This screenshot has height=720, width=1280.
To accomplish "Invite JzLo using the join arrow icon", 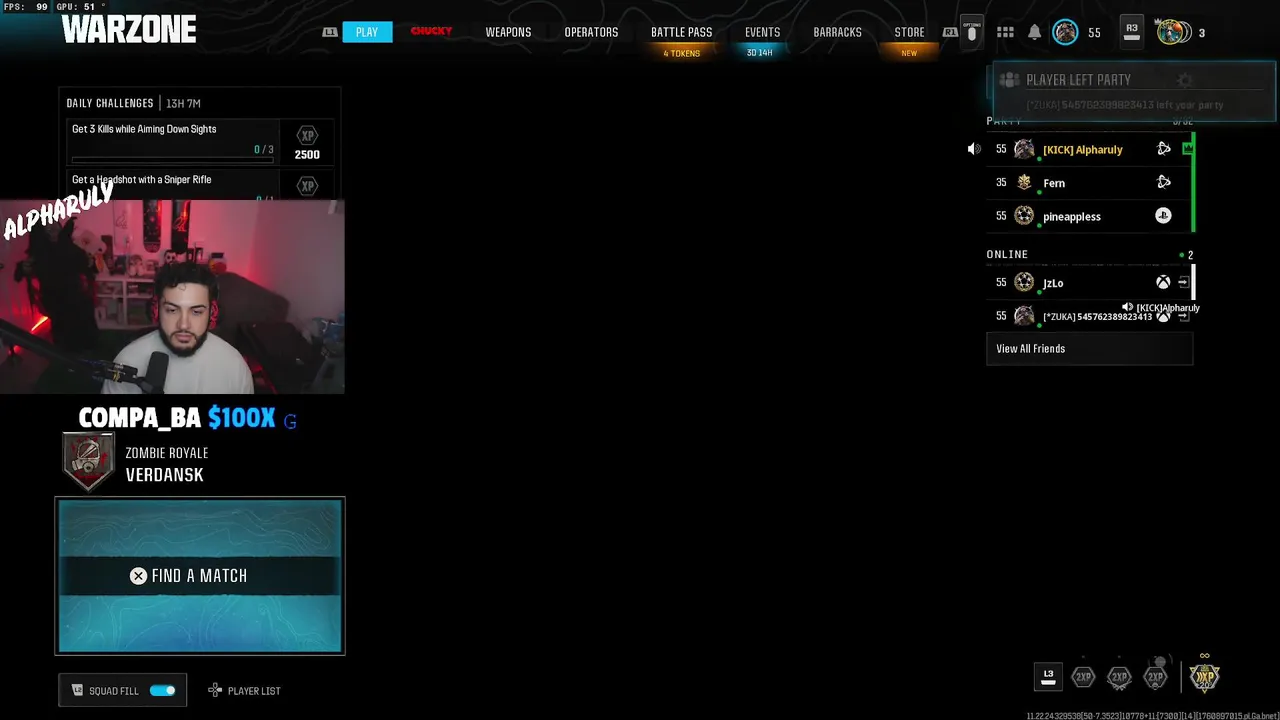I will (x=1183, y=282).
